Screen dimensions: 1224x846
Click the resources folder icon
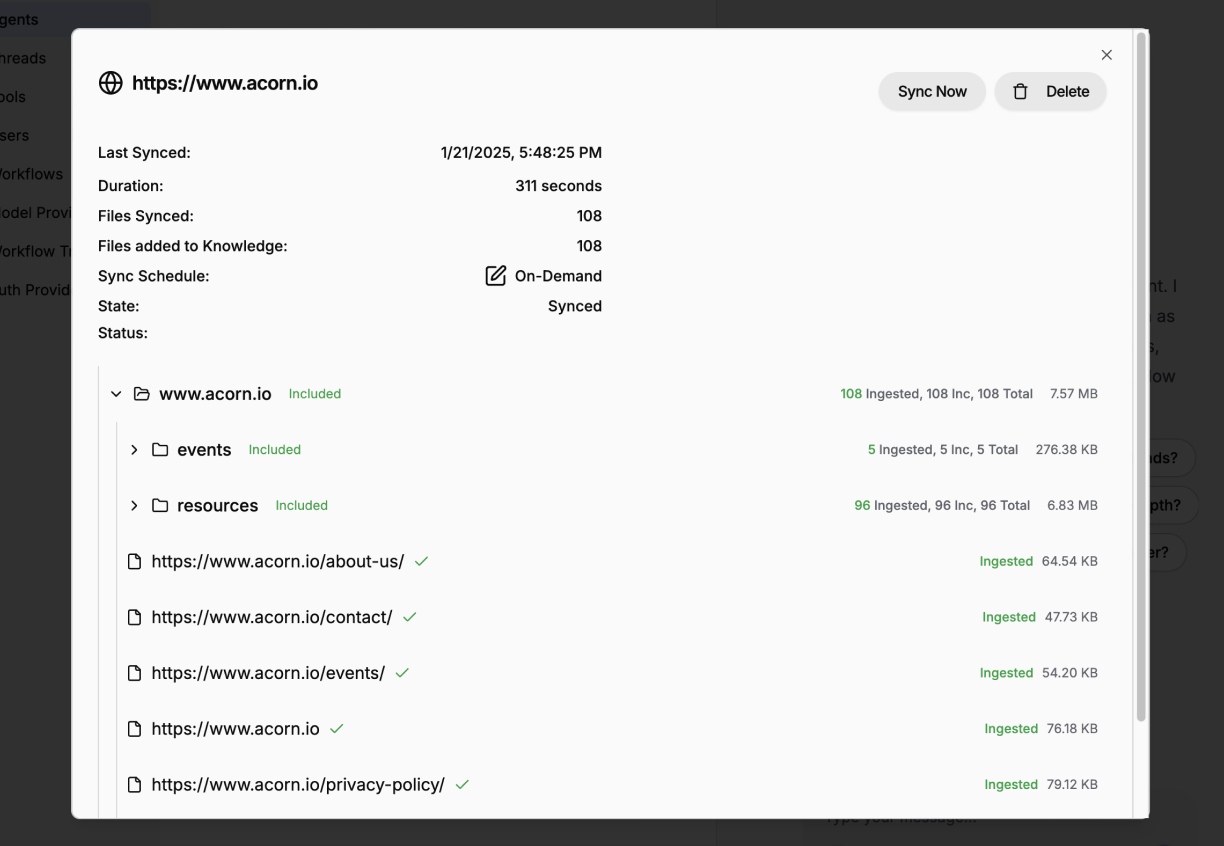[160, 506]
